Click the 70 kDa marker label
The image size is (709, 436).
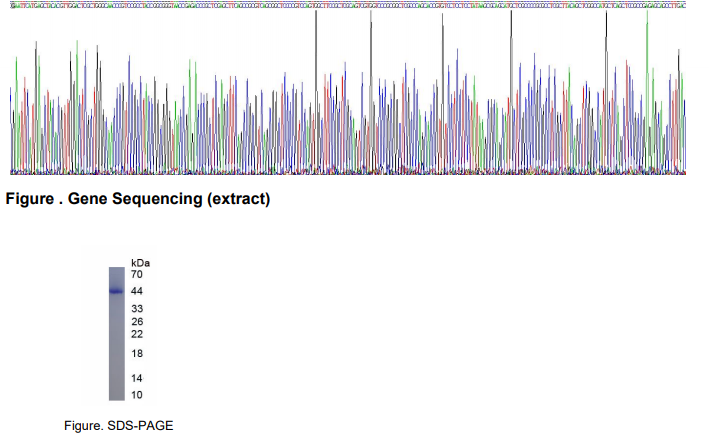click(138, 274)
